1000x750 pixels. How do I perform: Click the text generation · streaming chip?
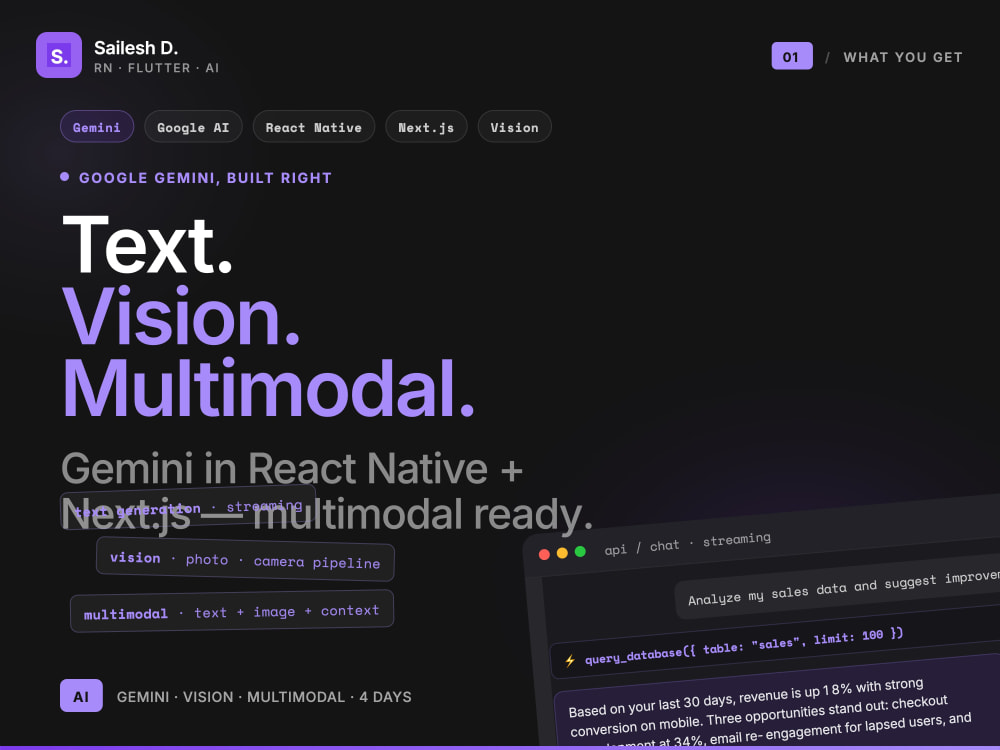[x=188, y=508]
